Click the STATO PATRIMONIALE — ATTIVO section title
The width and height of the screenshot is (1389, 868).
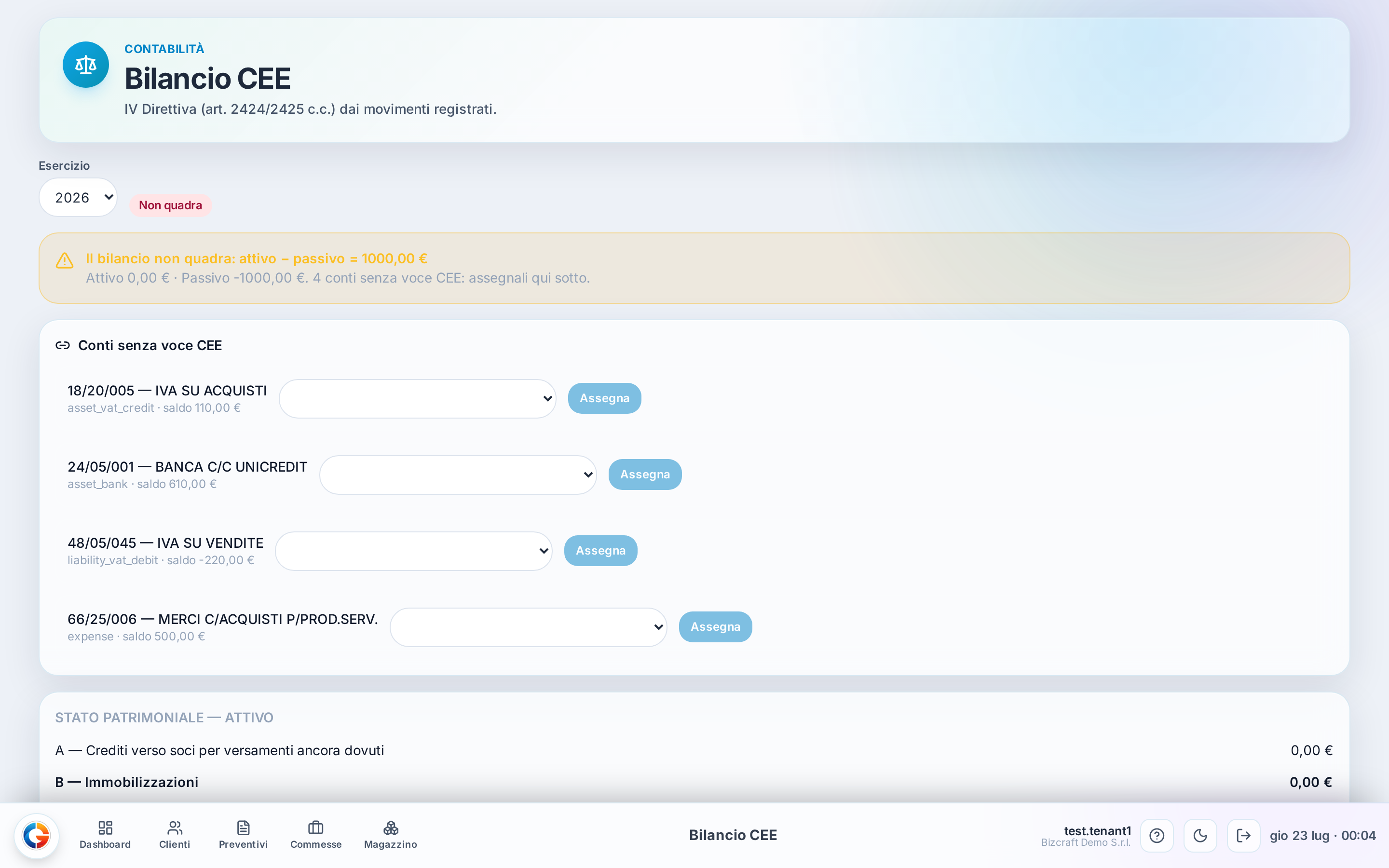164,718
